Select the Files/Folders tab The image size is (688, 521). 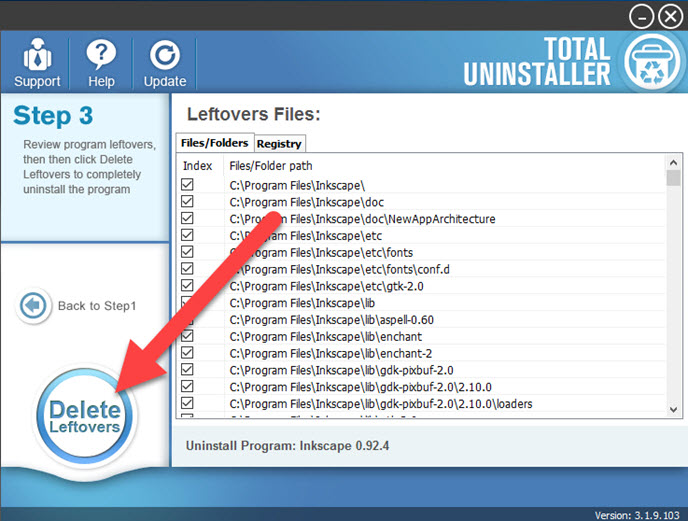215,143
